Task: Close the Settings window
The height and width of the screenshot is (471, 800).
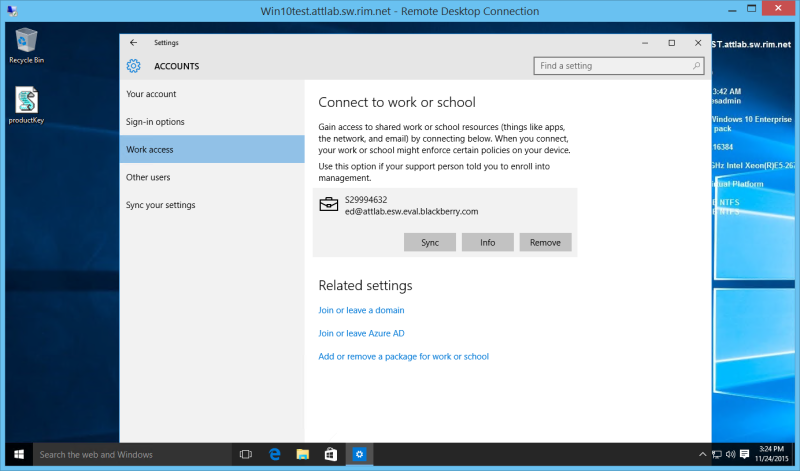Action: pos(698,43)
